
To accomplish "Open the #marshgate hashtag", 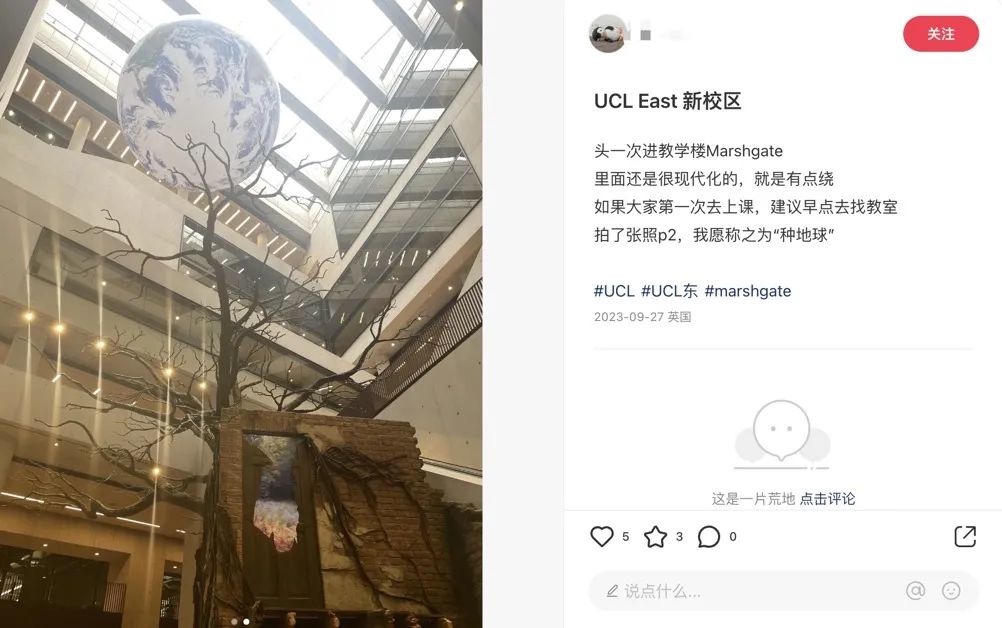I will pyautogui.click(x=748, y=291).
